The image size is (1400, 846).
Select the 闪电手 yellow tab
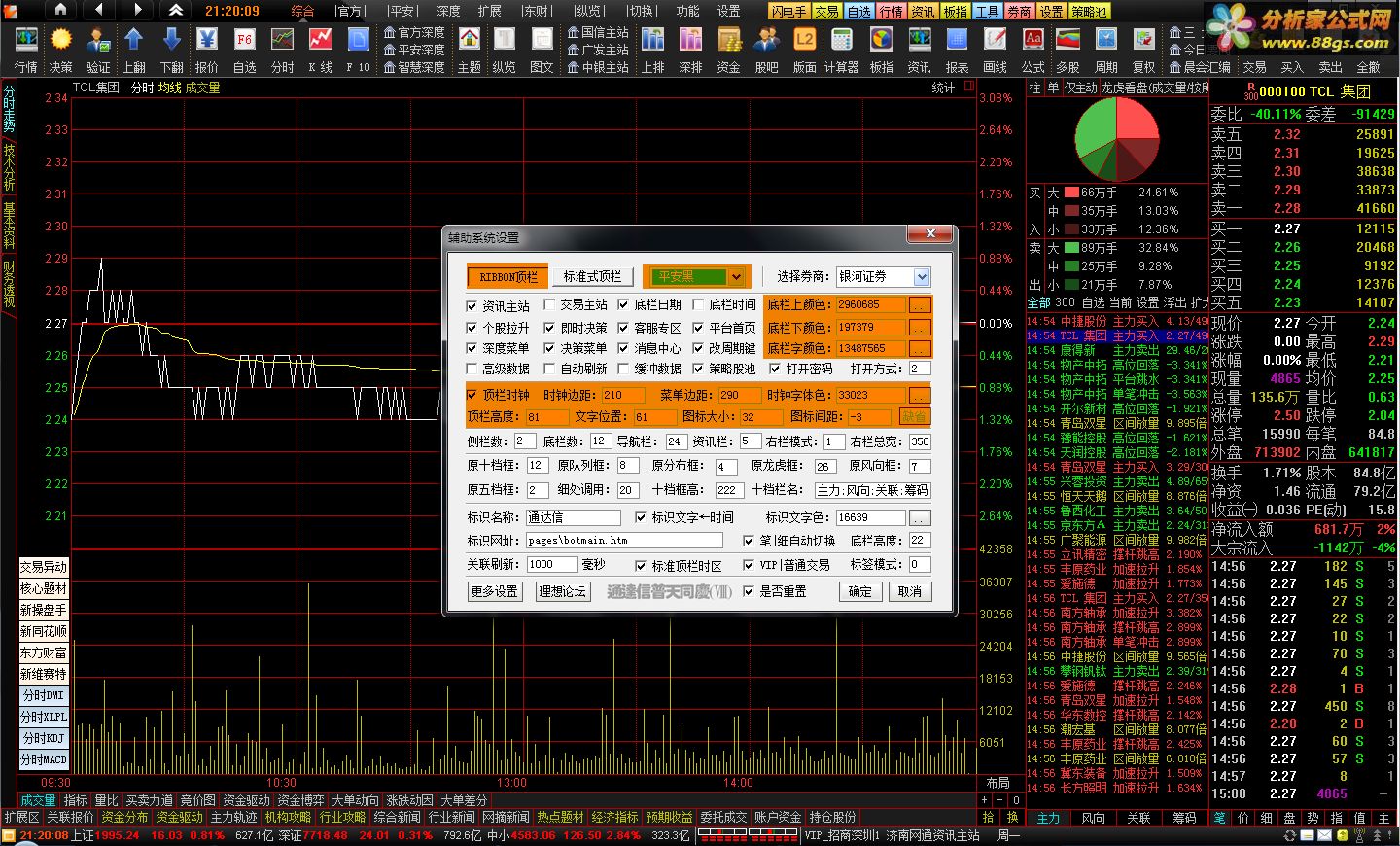[x=788, y=12]
